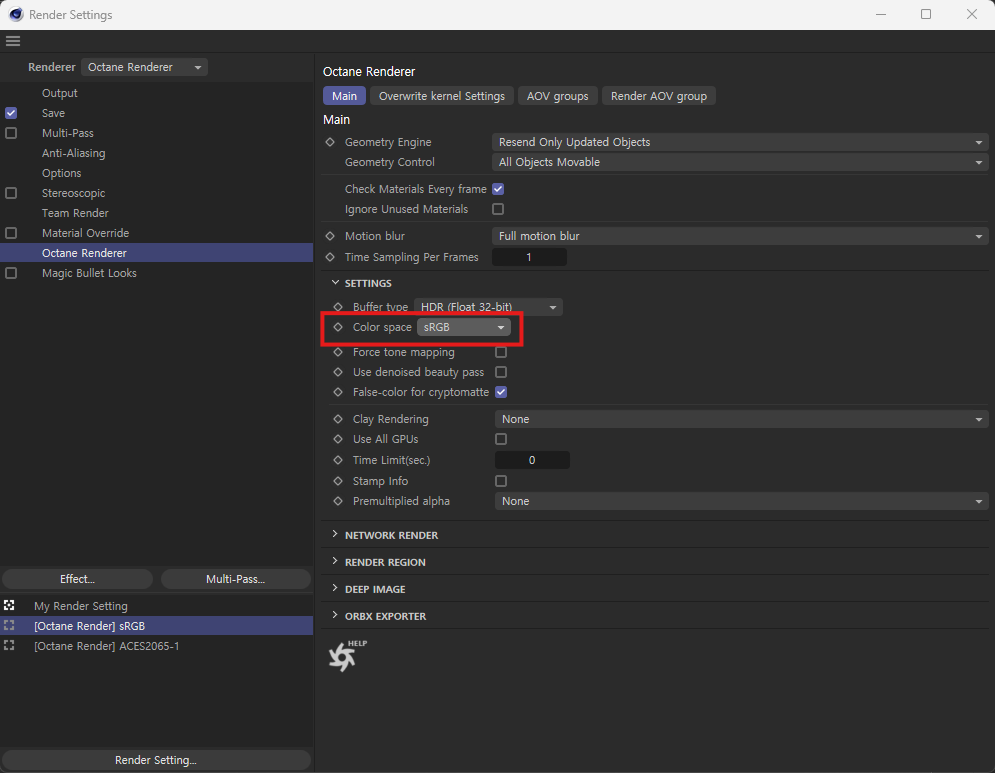Click keyframe diamond beside Use denoised beauty pass
995x773 pixels.
(x=338, y=372)
